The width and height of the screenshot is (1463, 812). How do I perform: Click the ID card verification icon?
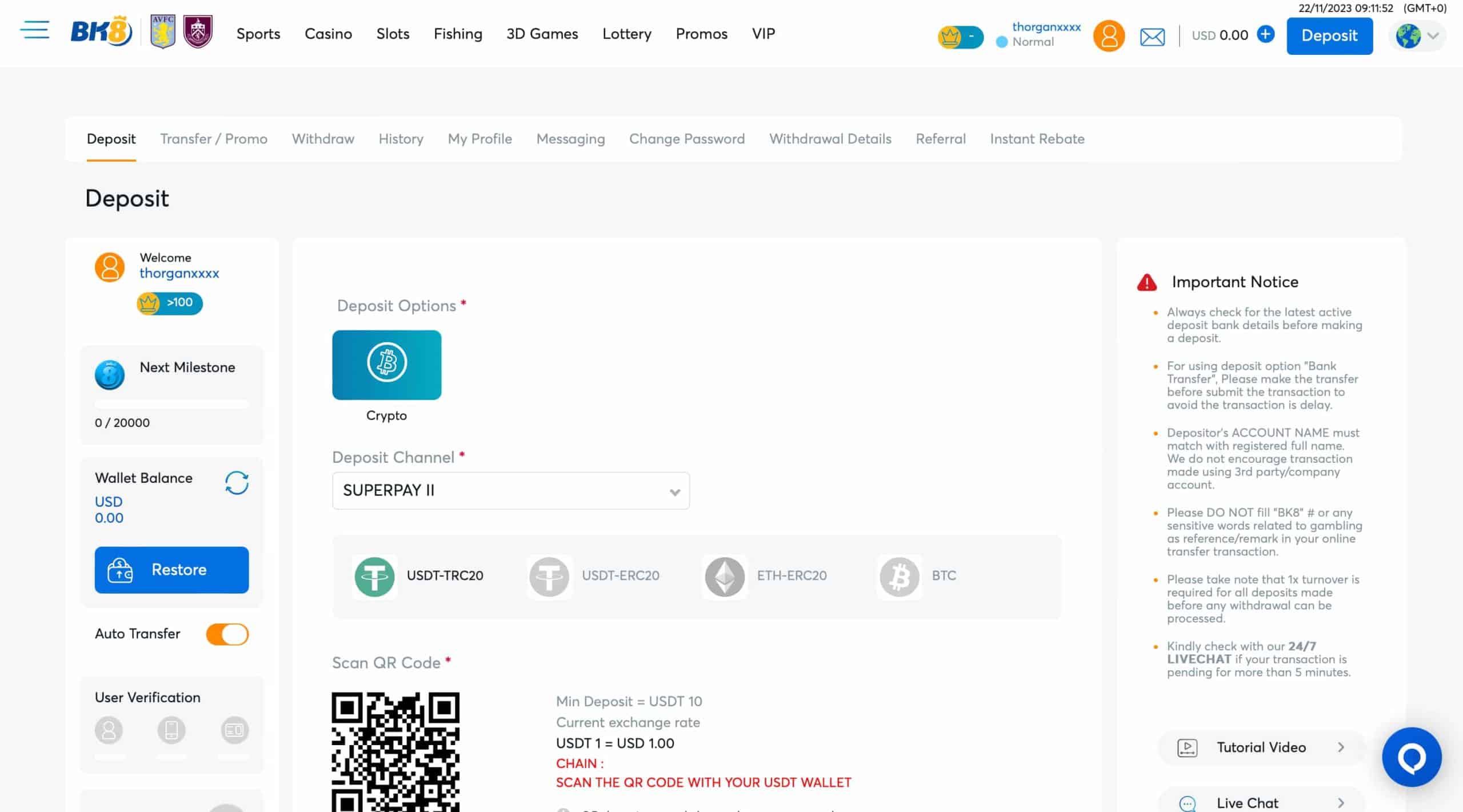pos(234,730)
